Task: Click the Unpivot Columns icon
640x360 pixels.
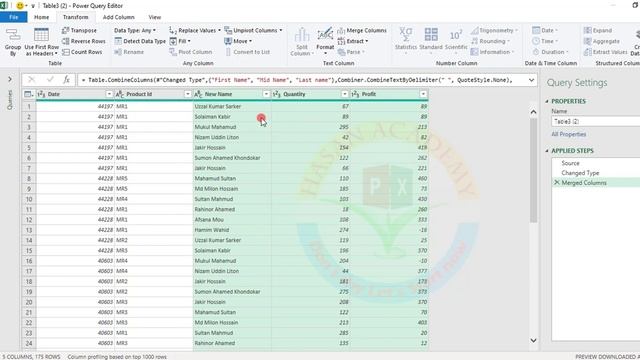Action: [x=228, y=31]
